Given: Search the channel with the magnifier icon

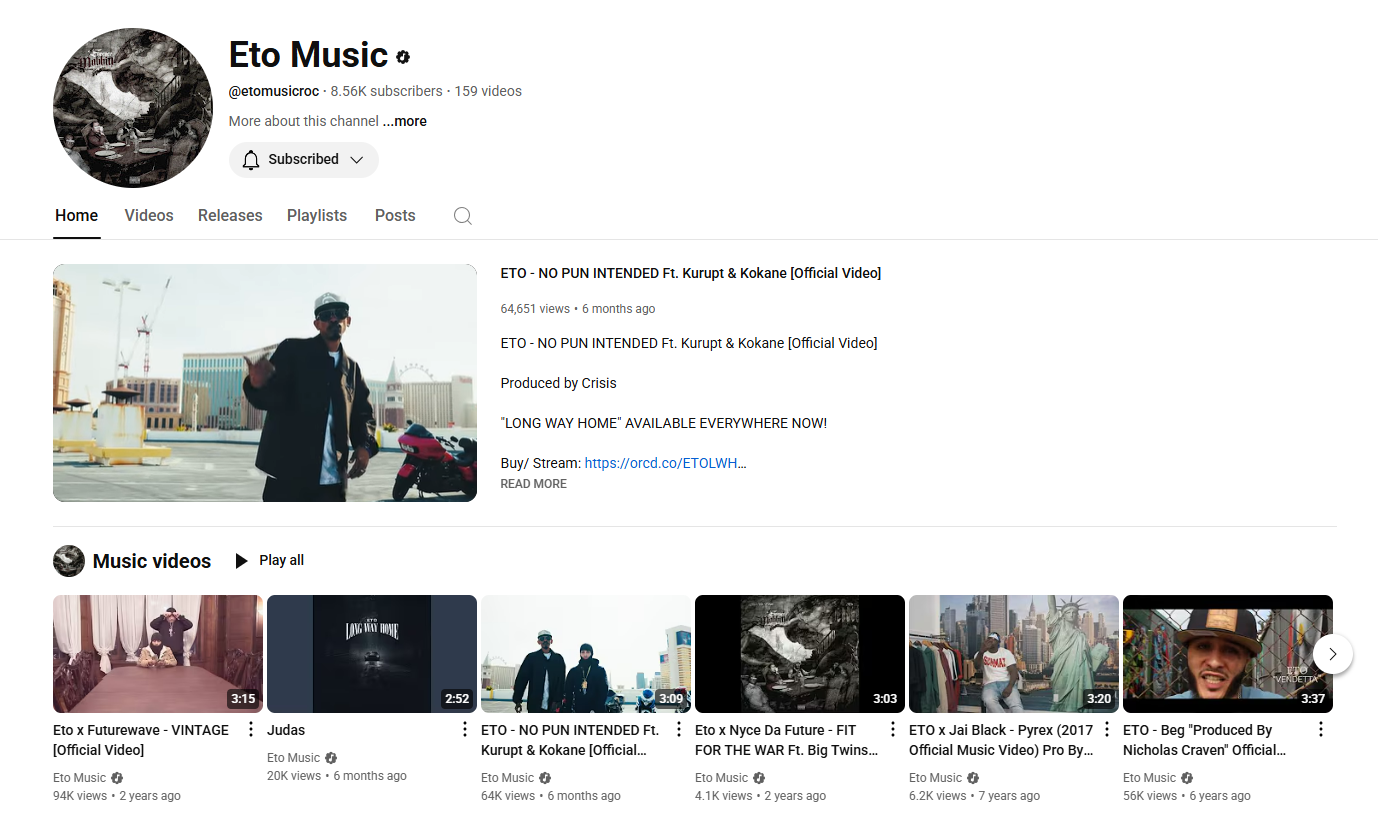Looking at the screenshot, I should [462, 216].
